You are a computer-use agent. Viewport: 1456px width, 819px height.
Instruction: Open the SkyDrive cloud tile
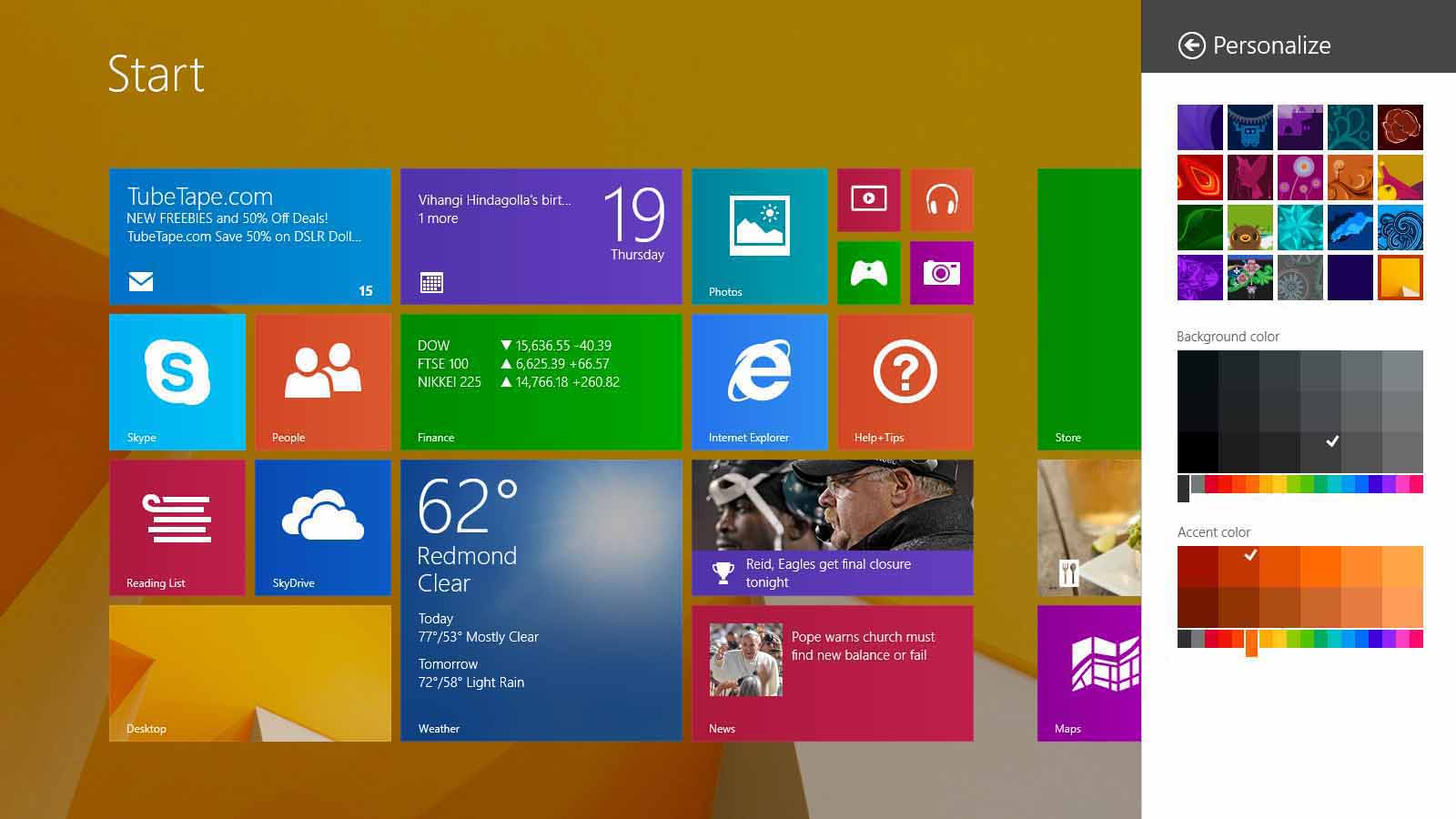point(323,528)
